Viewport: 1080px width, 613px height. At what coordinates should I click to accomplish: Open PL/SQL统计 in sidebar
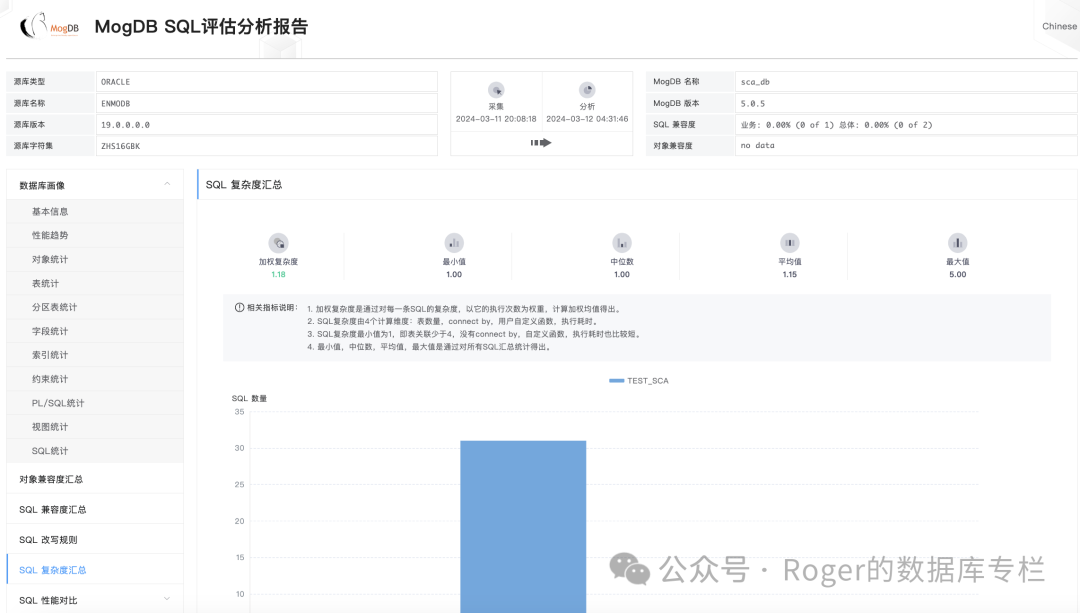coord(95,403)
